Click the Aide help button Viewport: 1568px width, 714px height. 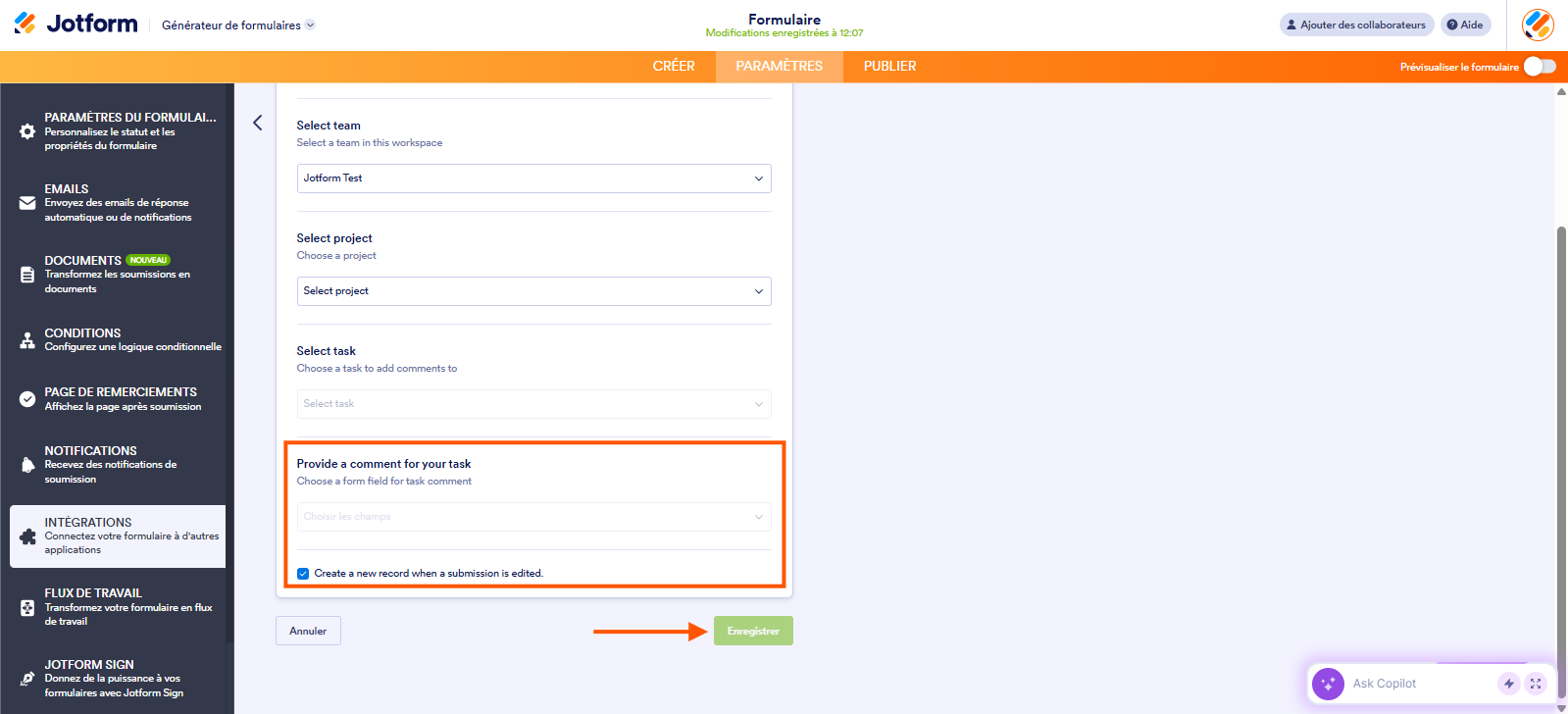(1465, 25)
